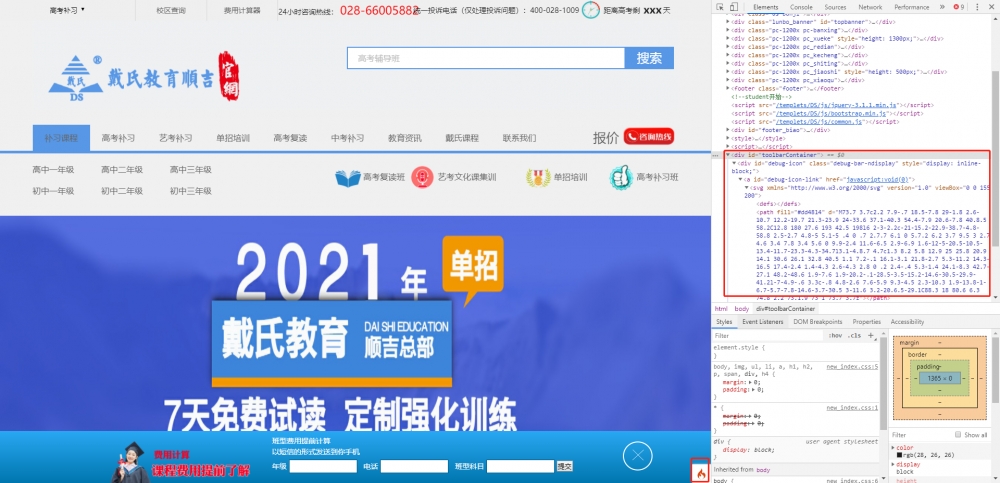Open the DOM Breakpoints tab
The width and height of the screenshot is (1000, 483).
tap(818, 322)
